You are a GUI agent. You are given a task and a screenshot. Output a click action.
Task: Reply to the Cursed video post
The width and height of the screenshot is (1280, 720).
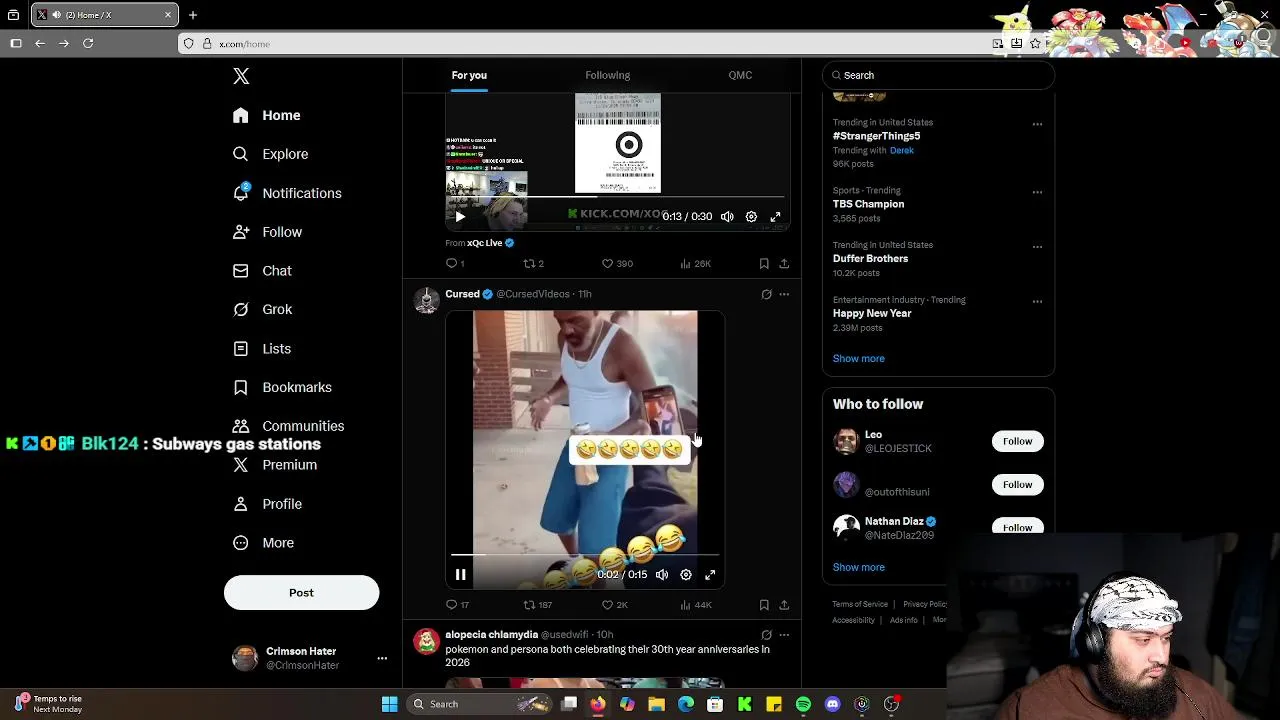click(x=457, y=605)
